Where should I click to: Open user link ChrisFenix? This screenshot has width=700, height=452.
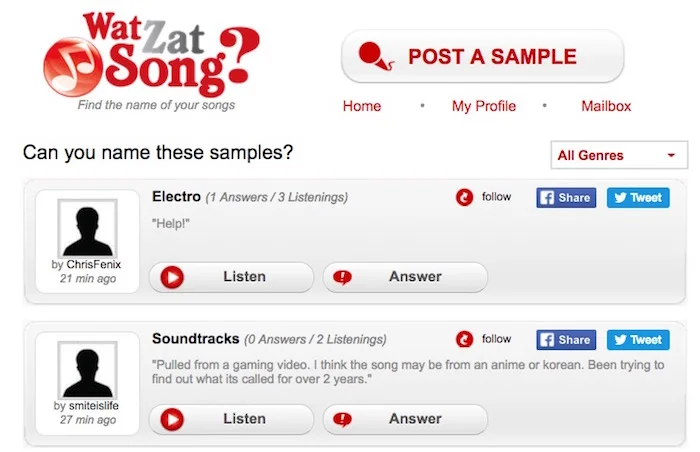pyautogui.click(x=94, y=264)
